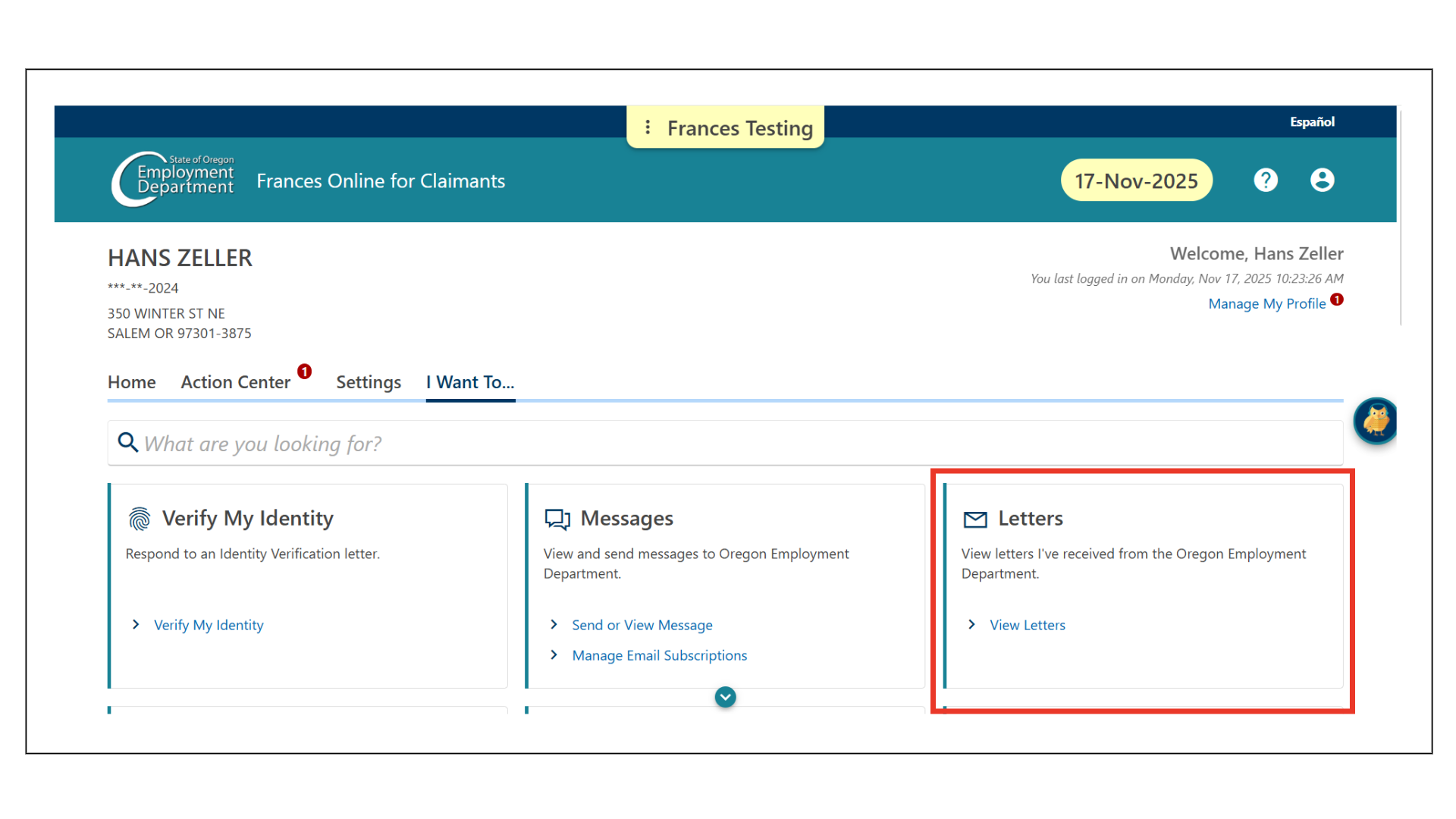Click 'Respond to an Identity Verification letter' text
Image resolution: width=1456 pixels, height=819 pixels.
tap(253, 554)
